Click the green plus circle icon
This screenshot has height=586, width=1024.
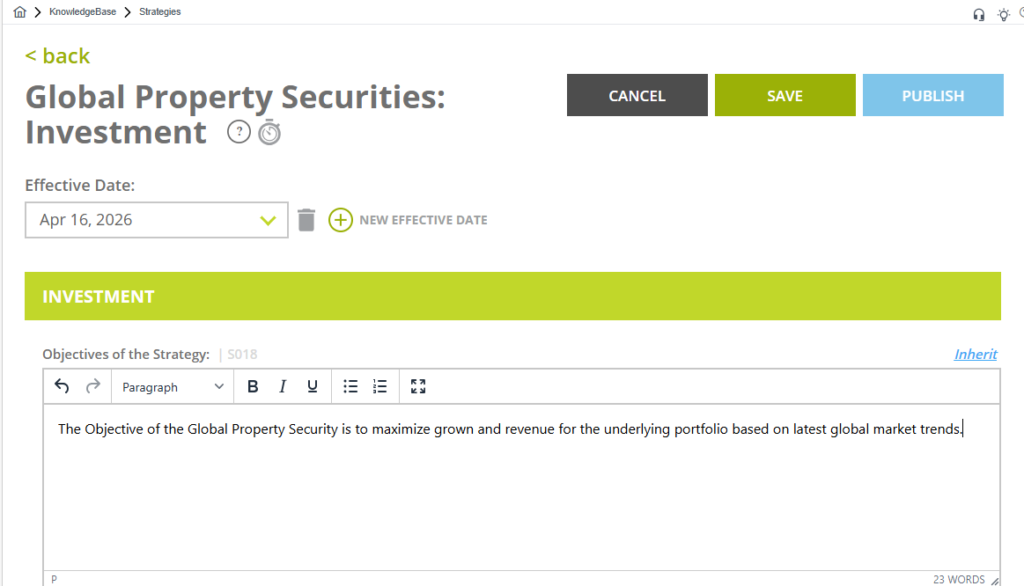pos(341,220)
